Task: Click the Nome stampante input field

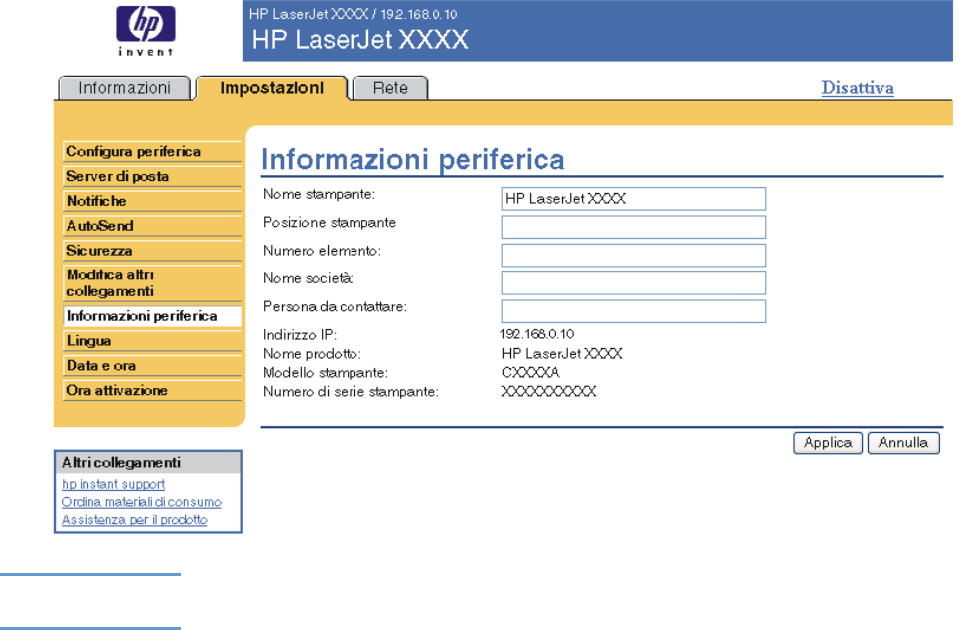Action: (634, 199)
